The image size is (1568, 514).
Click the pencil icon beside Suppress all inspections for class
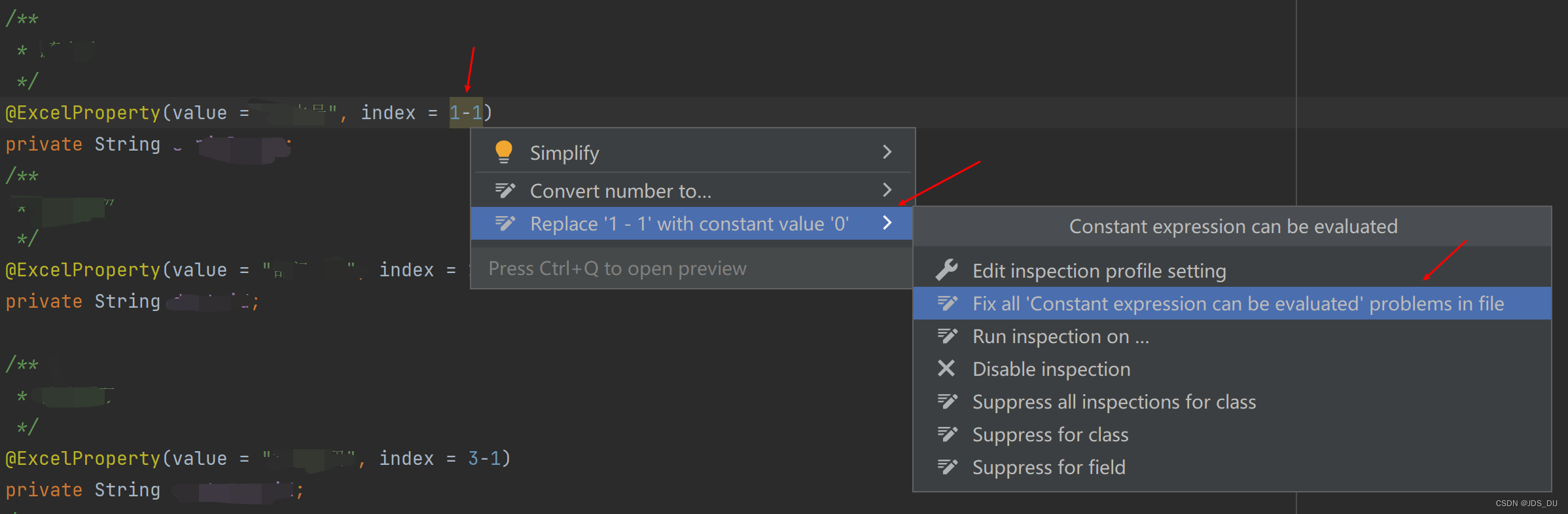[948, 401]
